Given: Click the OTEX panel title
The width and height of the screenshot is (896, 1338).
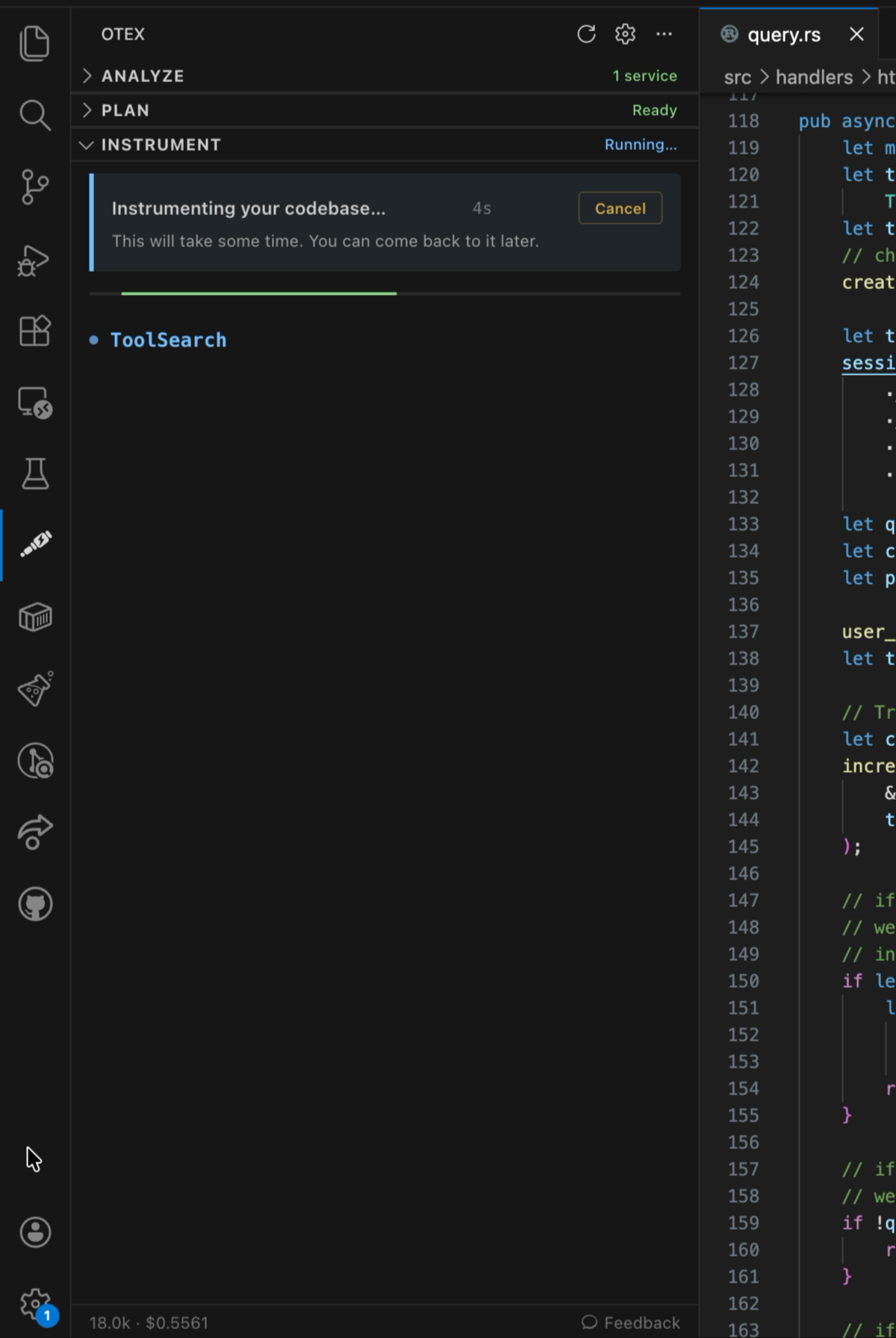Looking at the screenshot, I should point(123,34).
